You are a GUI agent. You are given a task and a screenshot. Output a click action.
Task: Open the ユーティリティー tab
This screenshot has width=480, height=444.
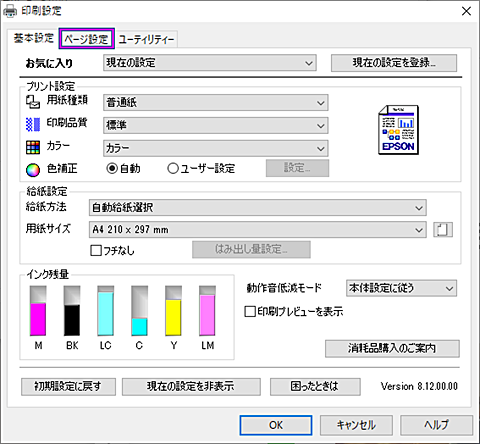click(x=146, y=40)
